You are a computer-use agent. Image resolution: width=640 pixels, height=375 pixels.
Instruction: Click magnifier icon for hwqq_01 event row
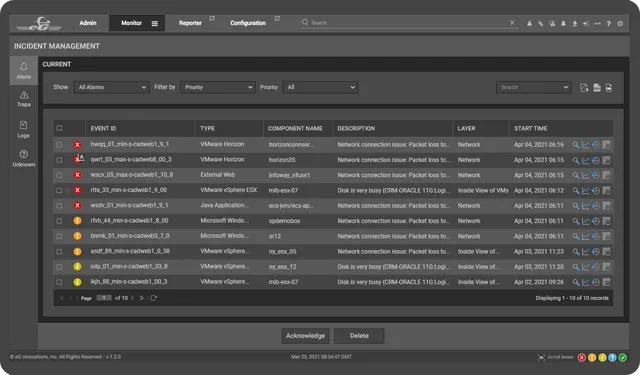pyautogui.click(x=576, y=145)
